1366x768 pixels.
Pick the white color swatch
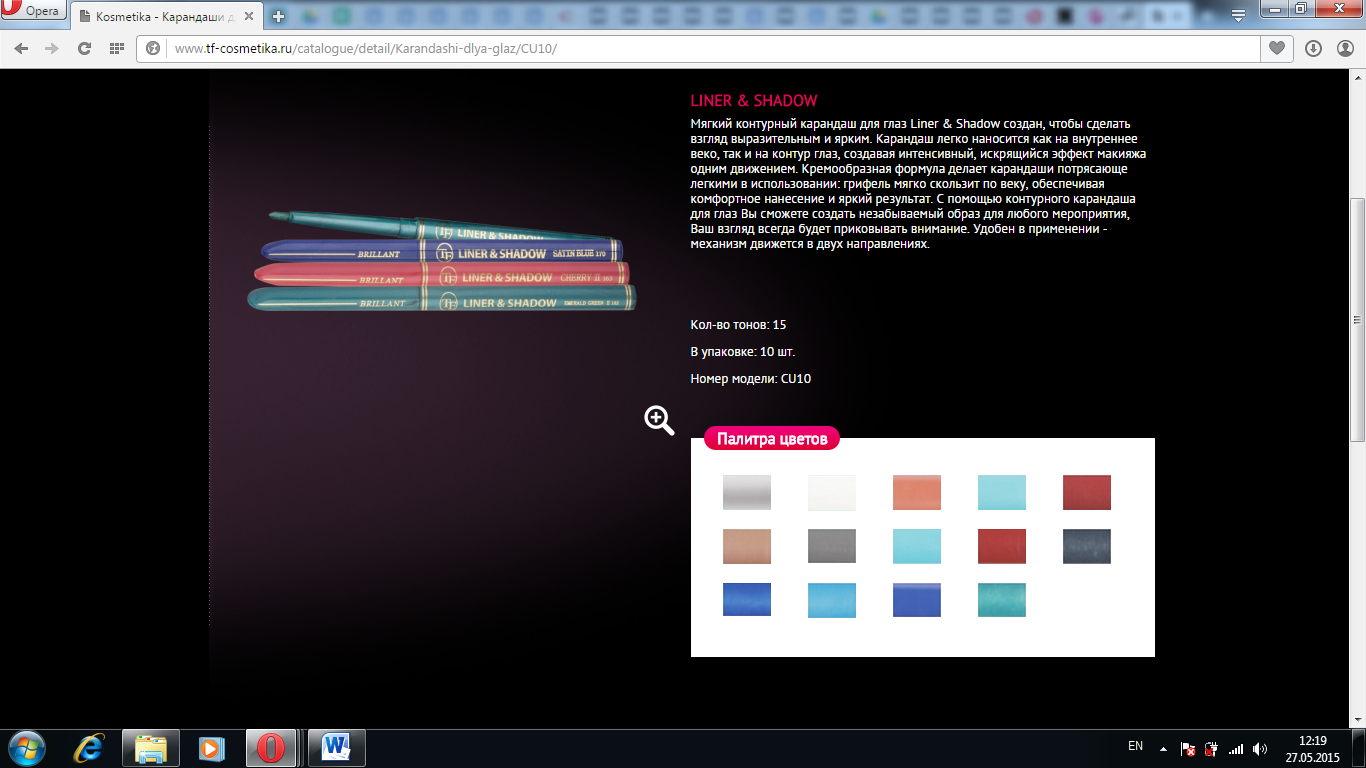click(x=832, y=492)
